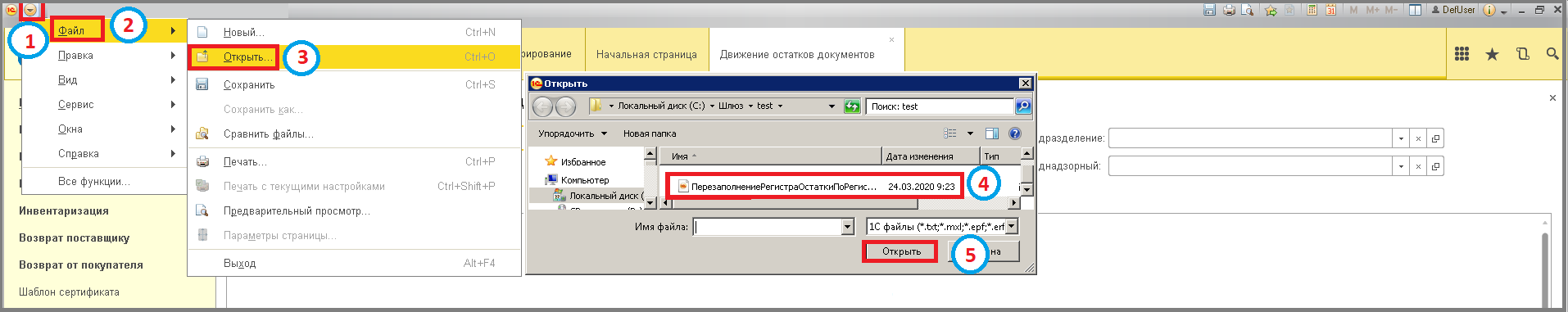
Task: Open the calendar icon showing 31
Action: pyautogui.click(x=1331, y=10)
